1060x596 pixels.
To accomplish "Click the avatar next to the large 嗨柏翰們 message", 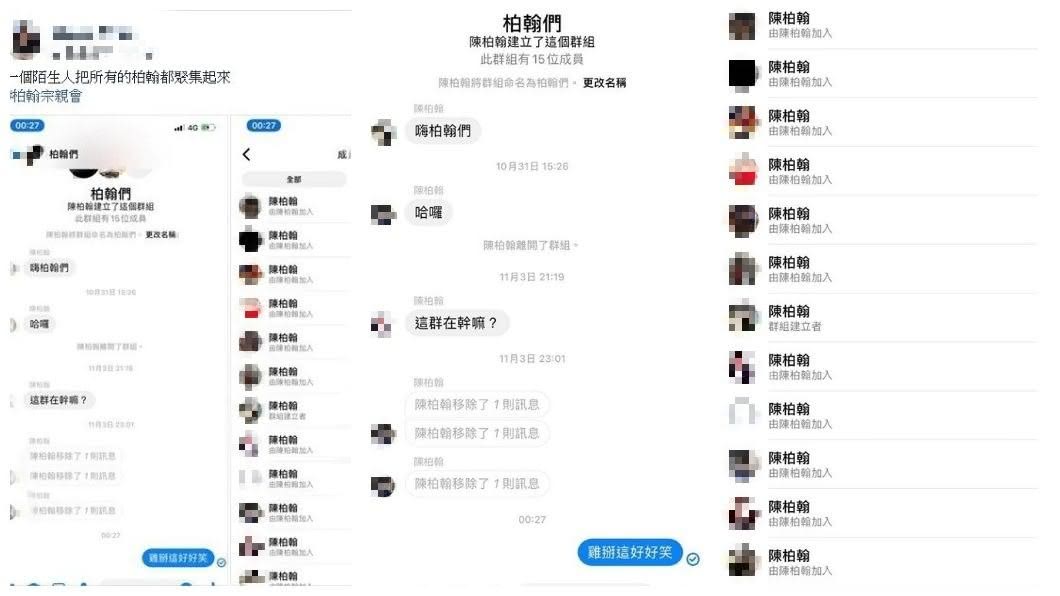I will (384, 132).
